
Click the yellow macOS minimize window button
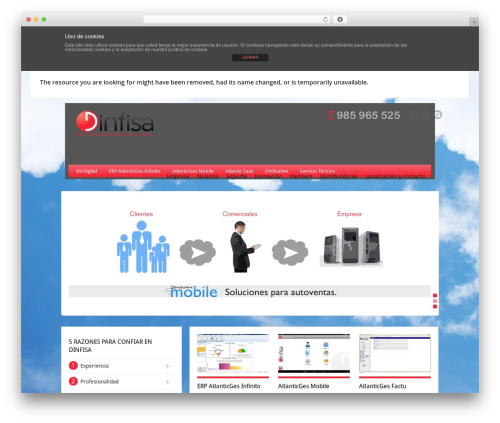(x=36, y=20)
